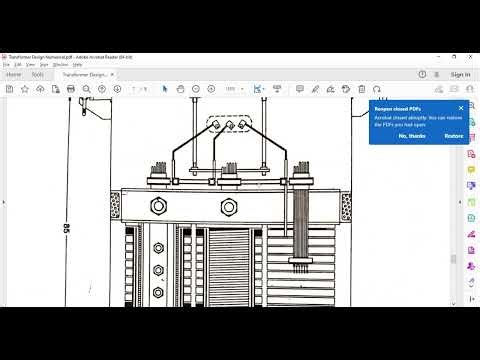Choose the Hand pan tool
This screenshot has height=360, width=480.
(x=180, y=89)
